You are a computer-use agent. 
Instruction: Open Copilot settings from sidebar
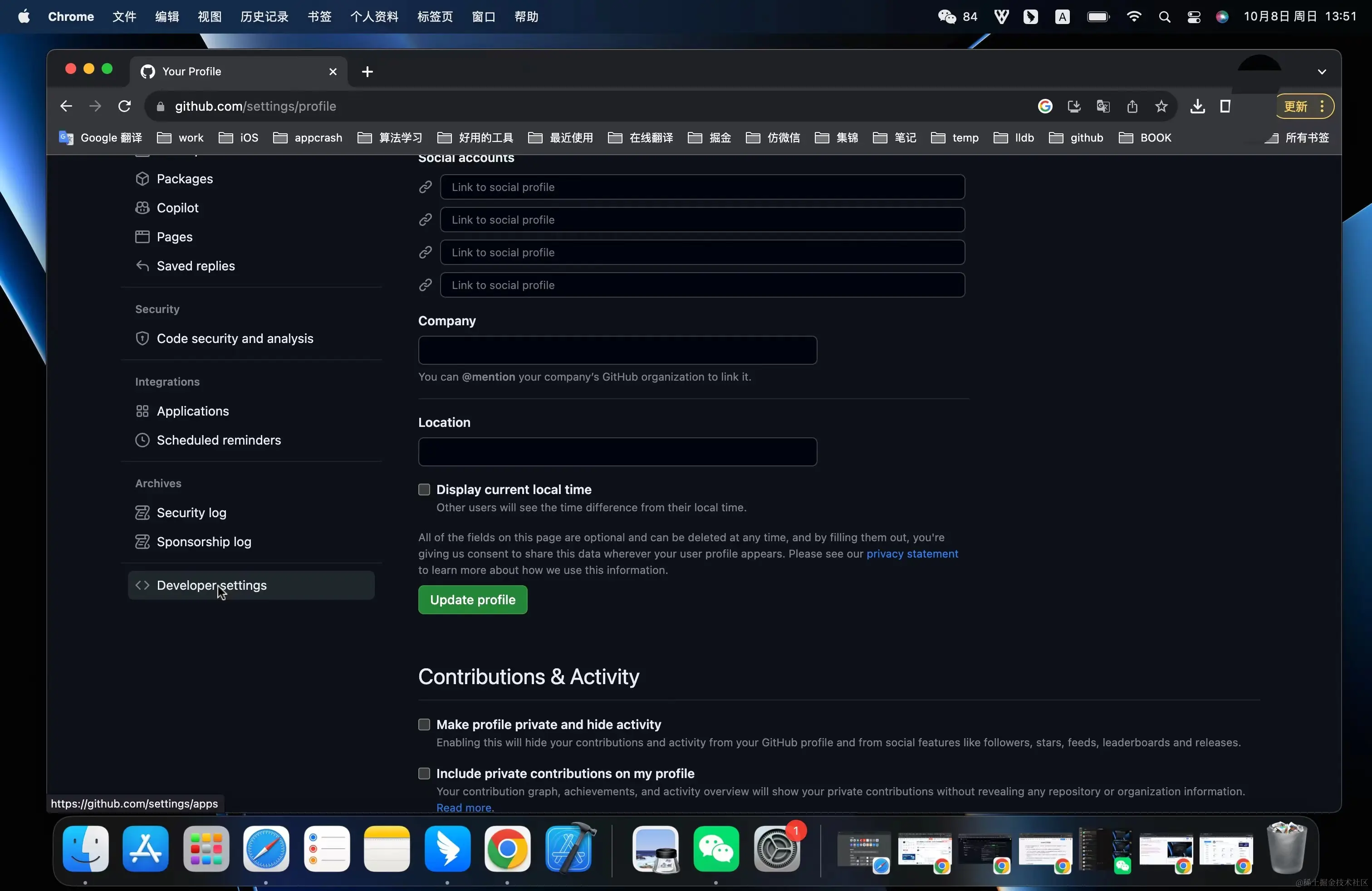tap(177, 207)
